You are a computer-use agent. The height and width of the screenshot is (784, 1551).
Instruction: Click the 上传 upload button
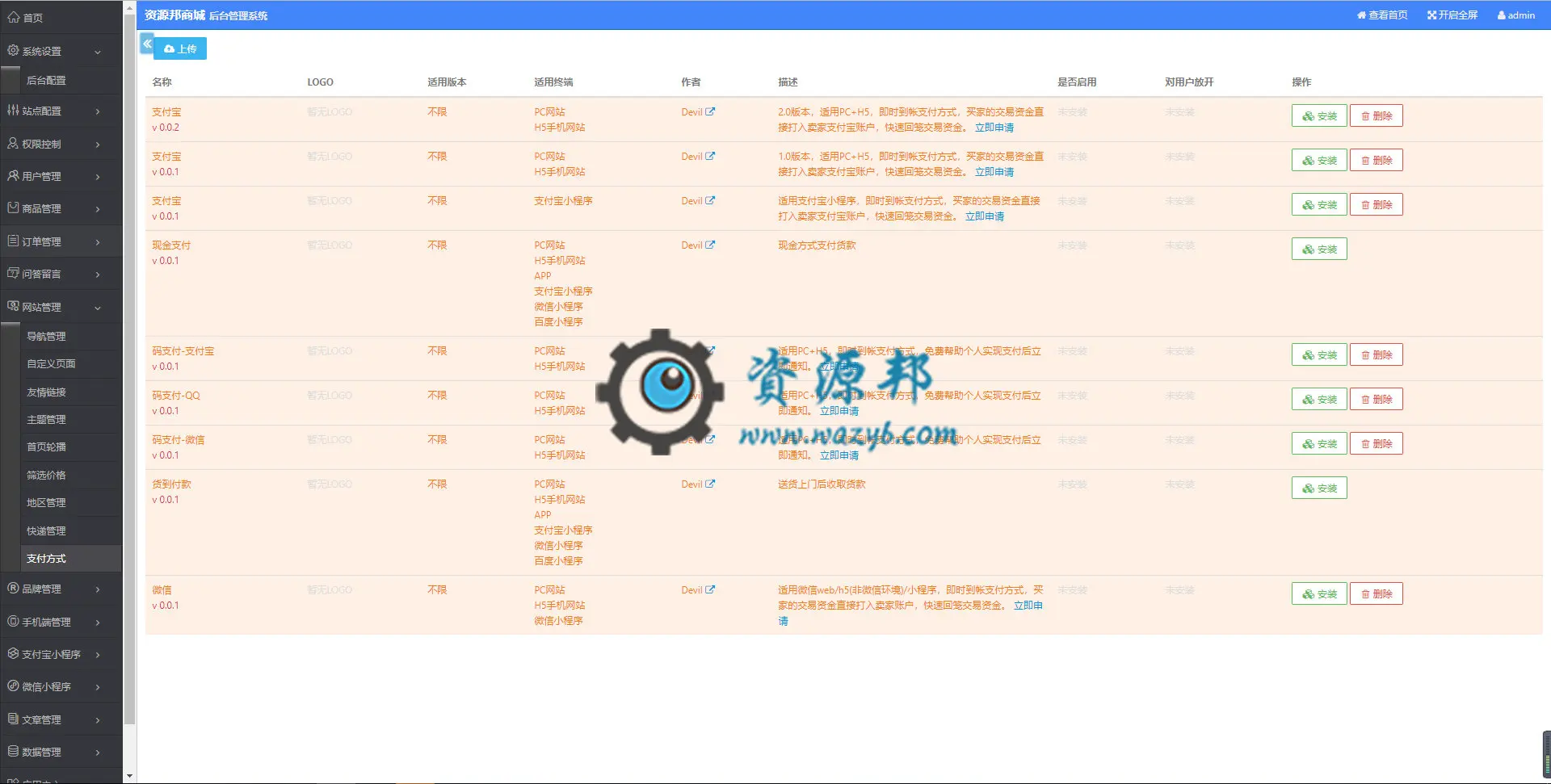[180, 48]
